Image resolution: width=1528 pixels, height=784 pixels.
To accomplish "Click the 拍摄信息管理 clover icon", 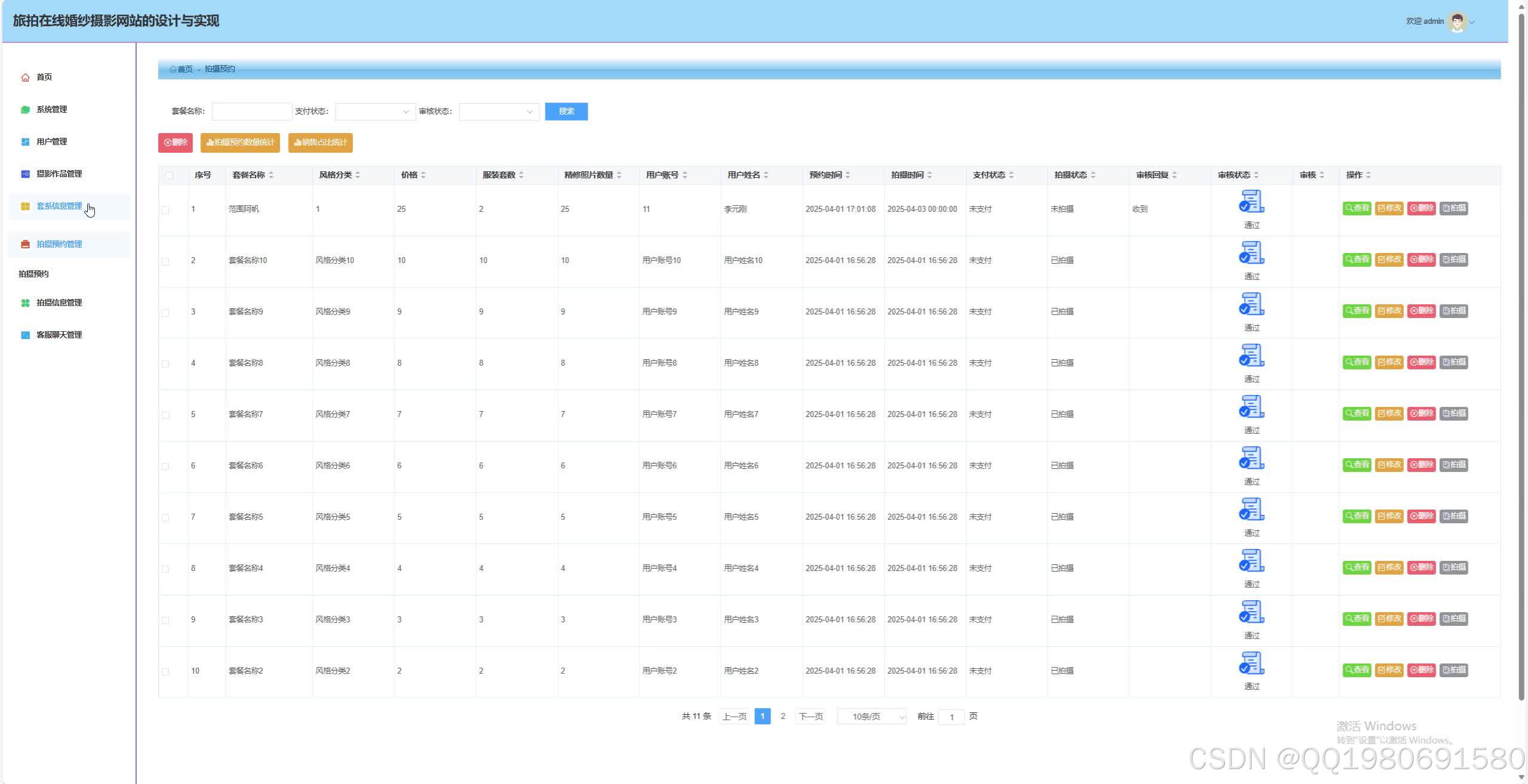I will 25,303.
